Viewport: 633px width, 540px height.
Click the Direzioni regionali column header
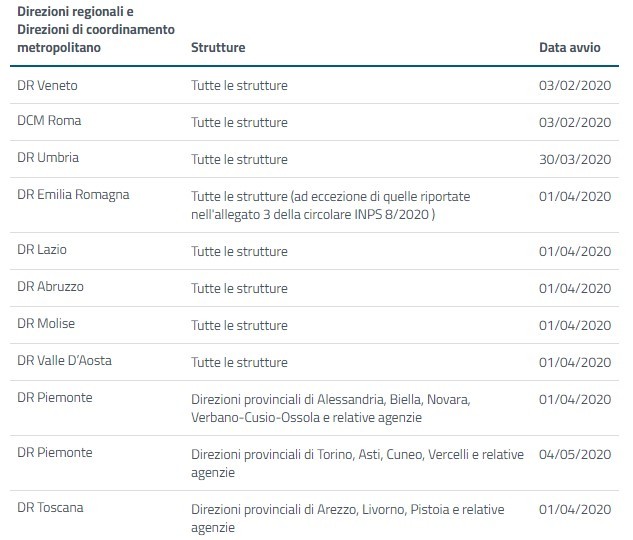82,30
